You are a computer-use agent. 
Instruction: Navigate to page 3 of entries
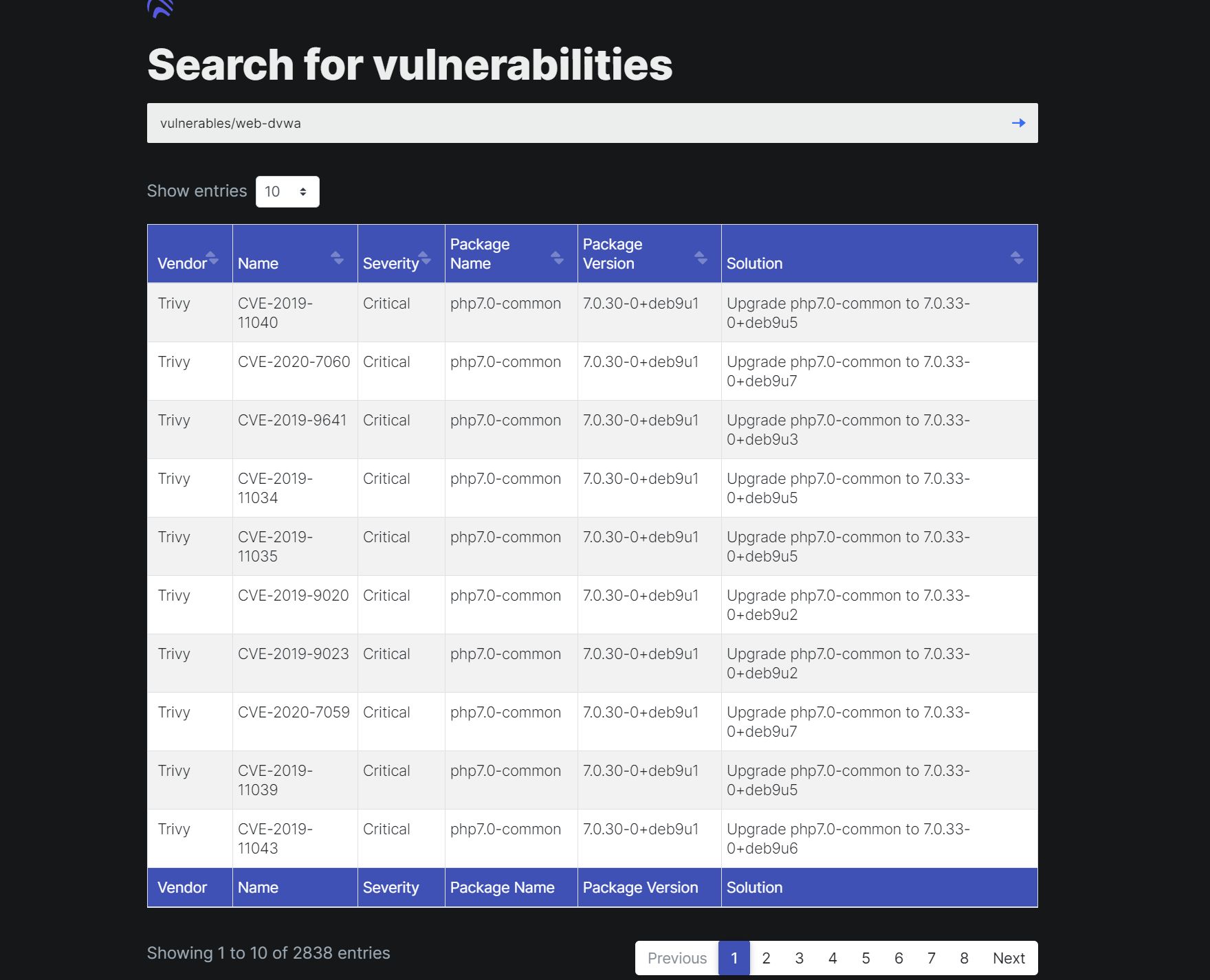pyautogui.click(x=799, y=958)
